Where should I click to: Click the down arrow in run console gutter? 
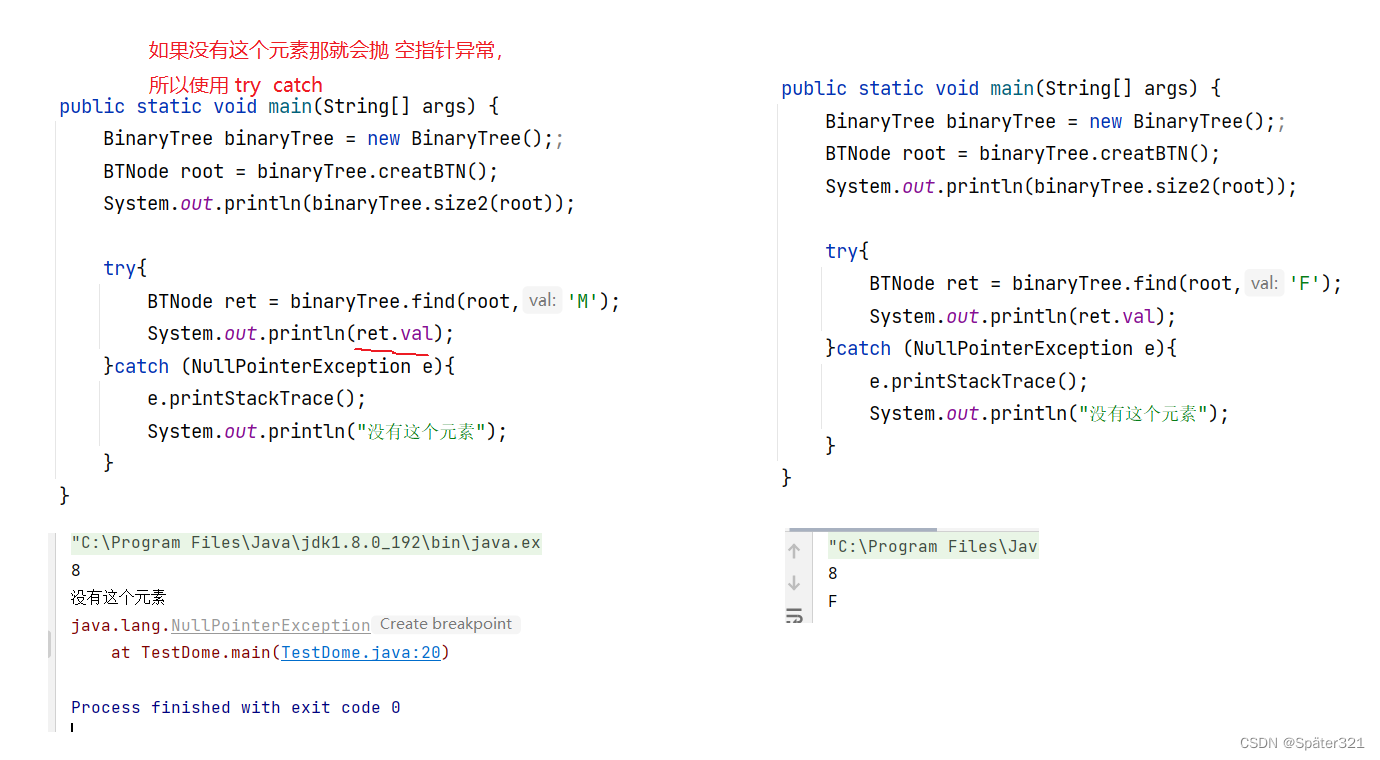794,583
